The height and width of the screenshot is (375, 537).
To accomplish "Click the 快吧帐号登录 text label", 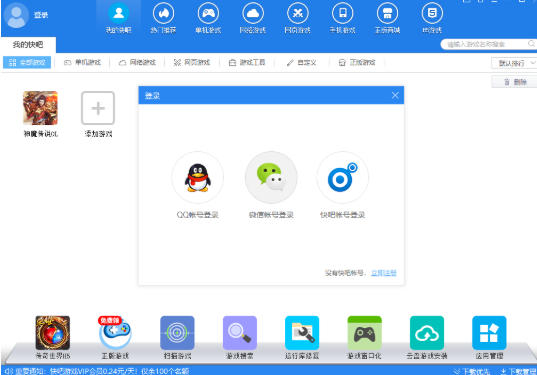I will pos(342,215).
